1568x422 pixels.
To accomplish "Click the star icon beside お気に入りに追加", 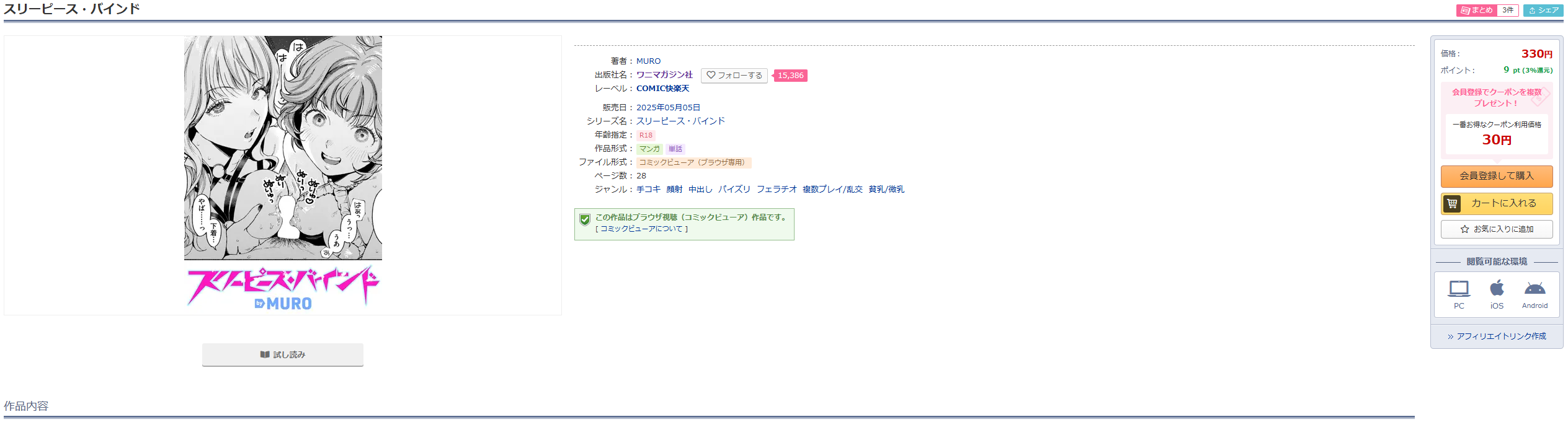I will 1464,229.
